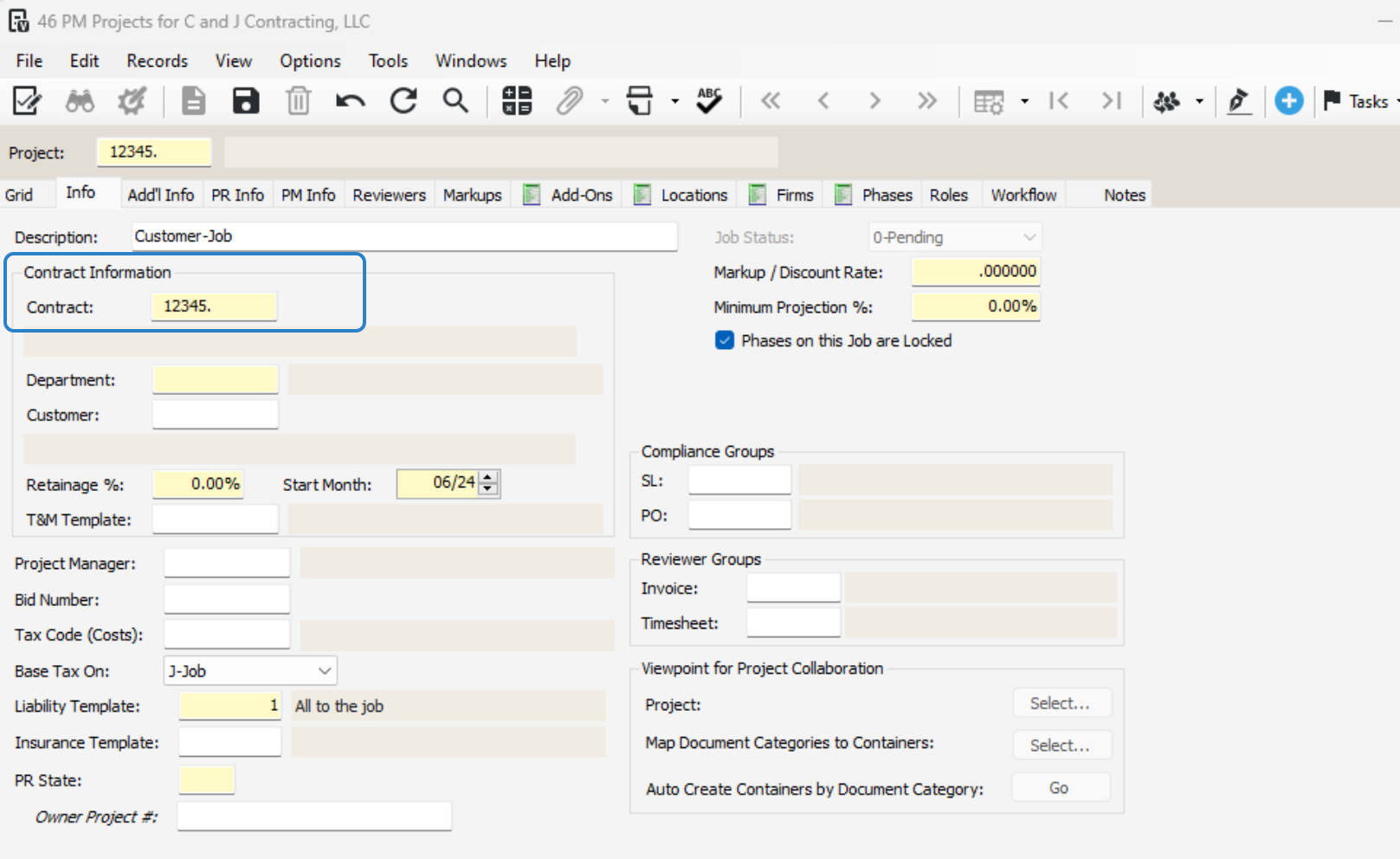This screenshot has height=859, width=1400.
Task: Click the grid settings table icon
Action: tap(989, 102)
